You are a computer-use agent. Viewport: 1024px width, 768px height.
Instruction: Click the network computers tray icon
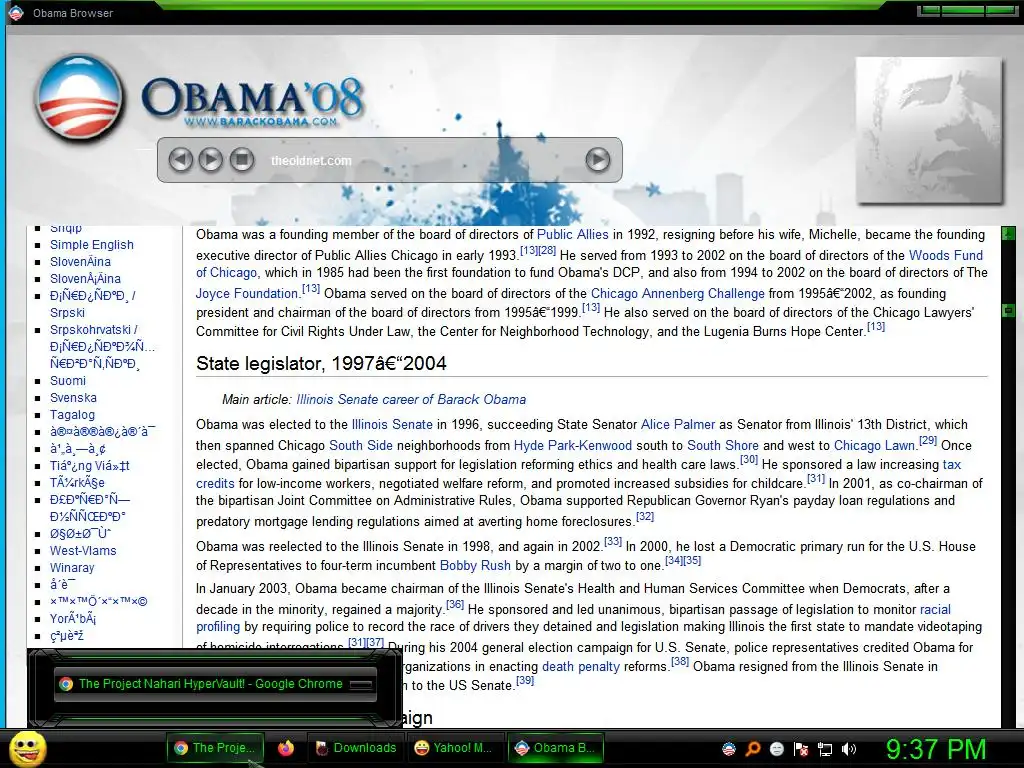[825, 749]
